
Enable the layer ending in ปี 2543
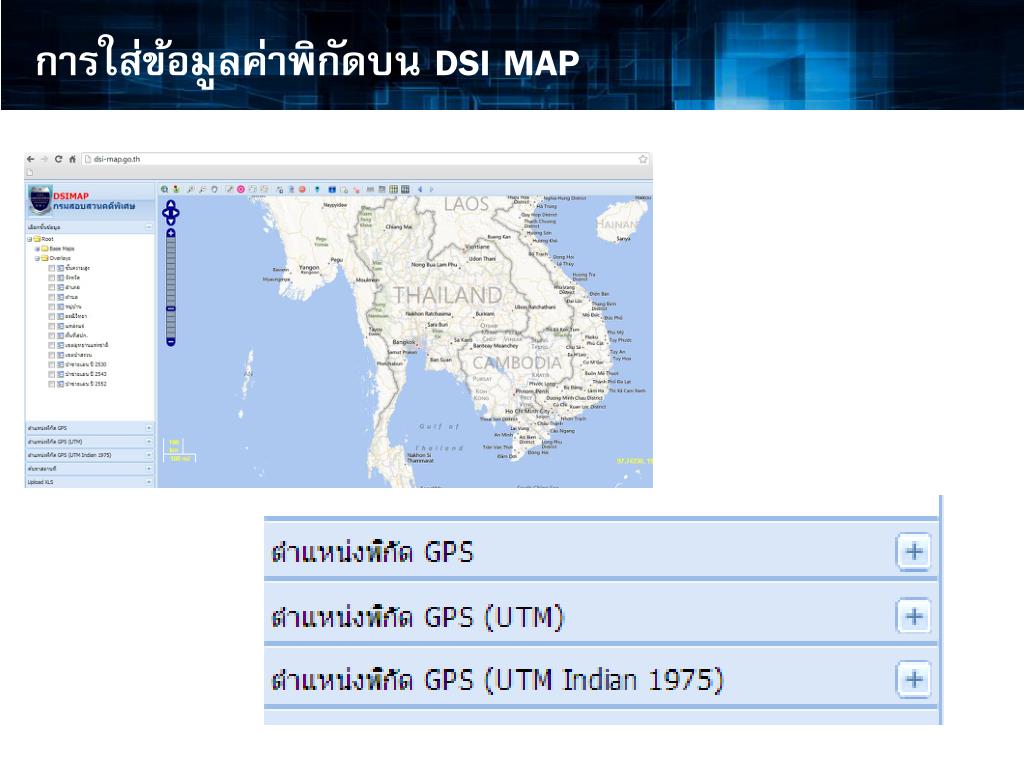52,374
